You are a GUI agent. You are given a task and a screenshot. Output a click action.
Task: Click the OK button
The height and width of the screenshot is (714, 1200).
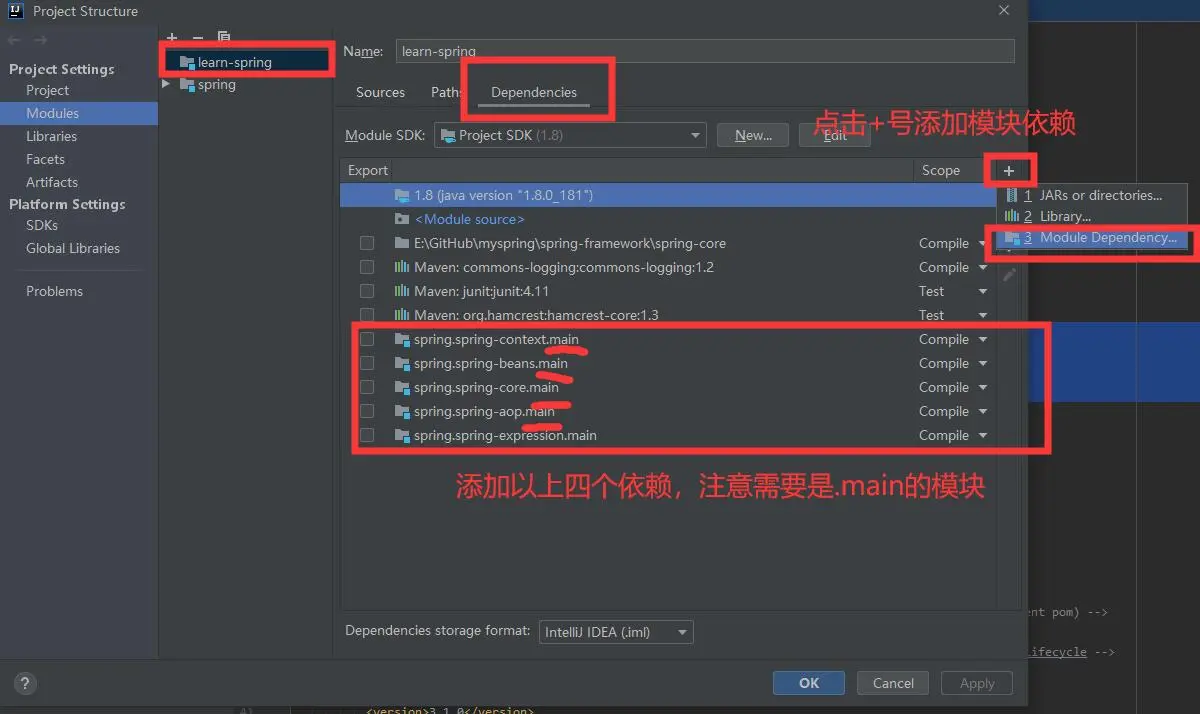click(809, 683)
